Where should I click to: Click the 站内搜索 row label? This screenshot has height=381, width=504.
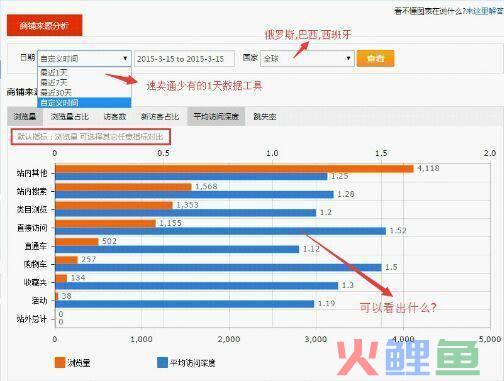[32, 191]
